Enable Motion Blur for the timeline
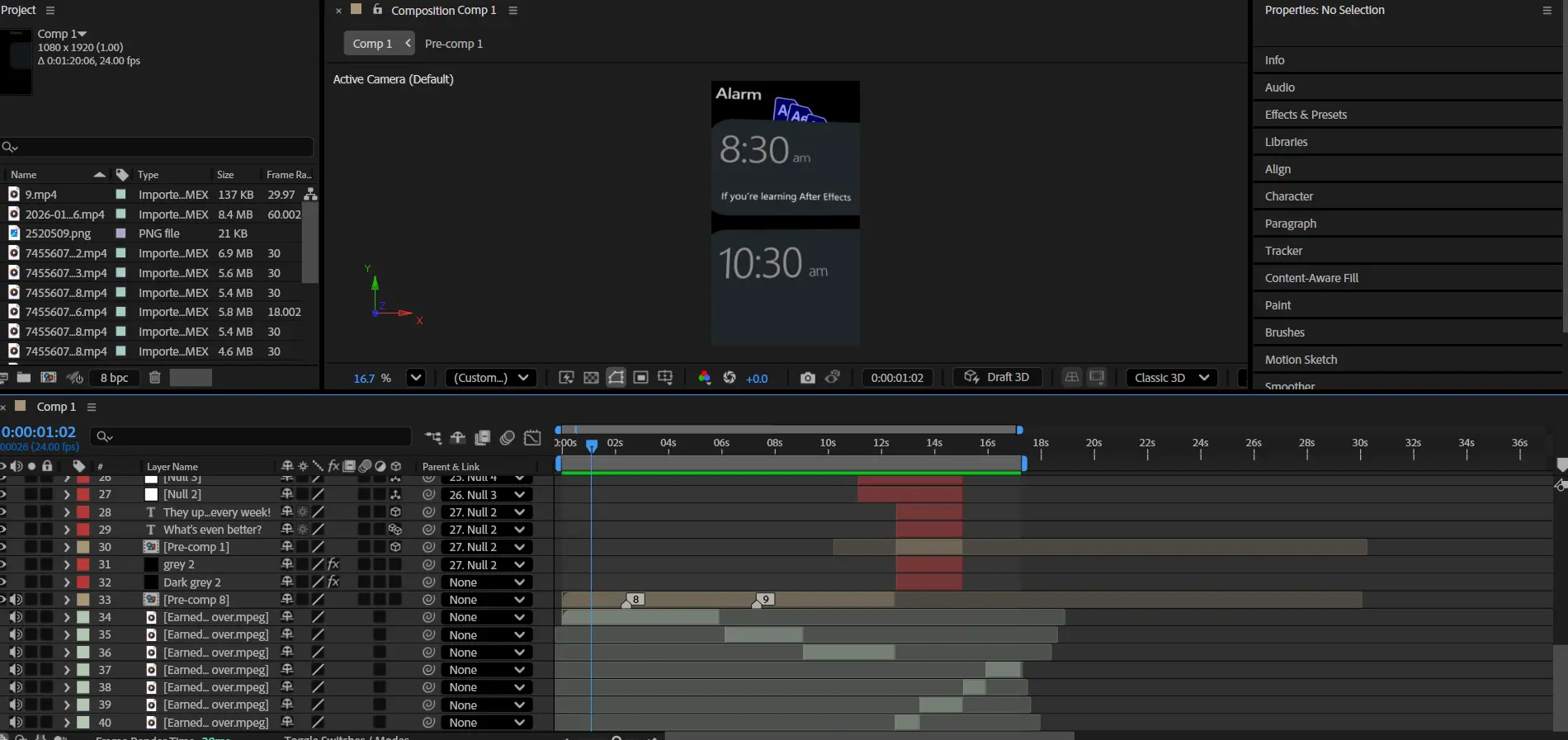Image resolution: width=1568 pixels, height=740 pixels. [x=508, y=437]
